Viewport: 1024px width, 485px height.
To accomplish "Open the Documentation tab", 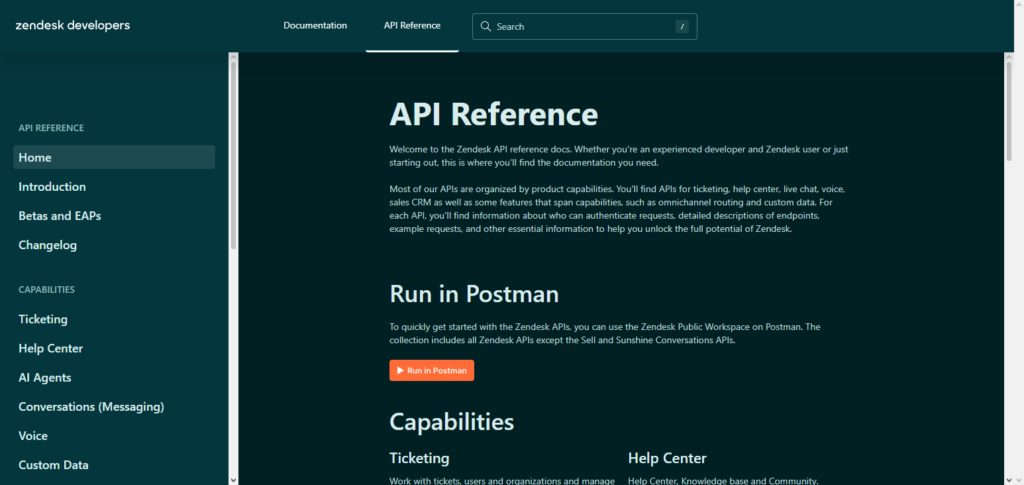I will click(x=315, y=25).
